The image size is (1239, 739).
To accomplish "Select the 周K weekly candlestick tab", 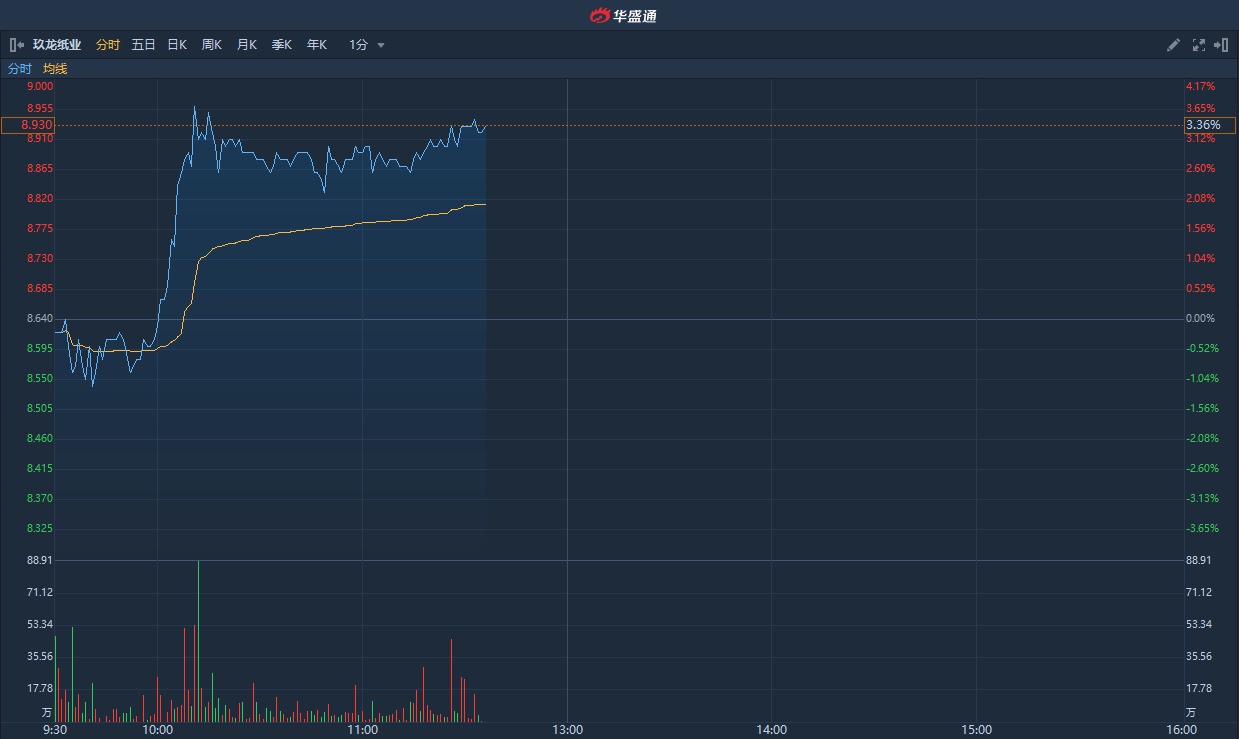I will coord(211,45).
